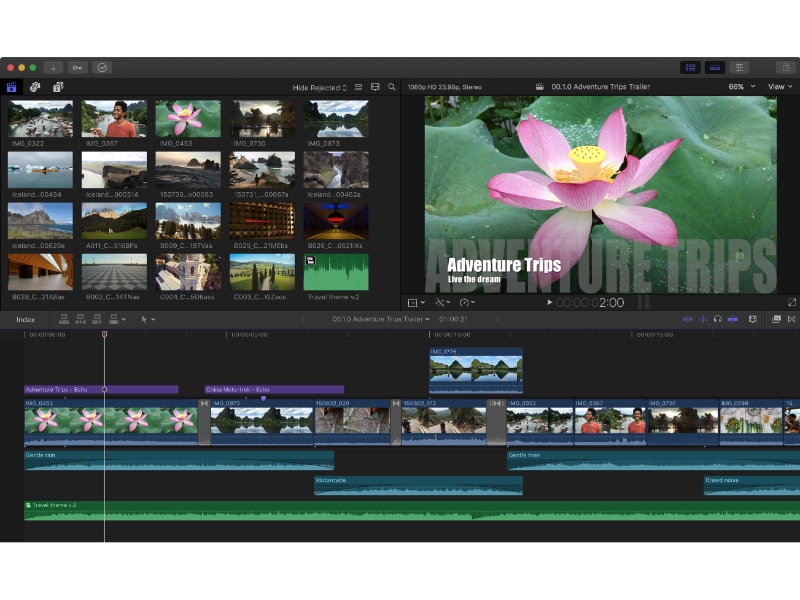This screenshot has height=600, width=800.
Task: Click the Import Media arrow button
Action: point(53,67)
